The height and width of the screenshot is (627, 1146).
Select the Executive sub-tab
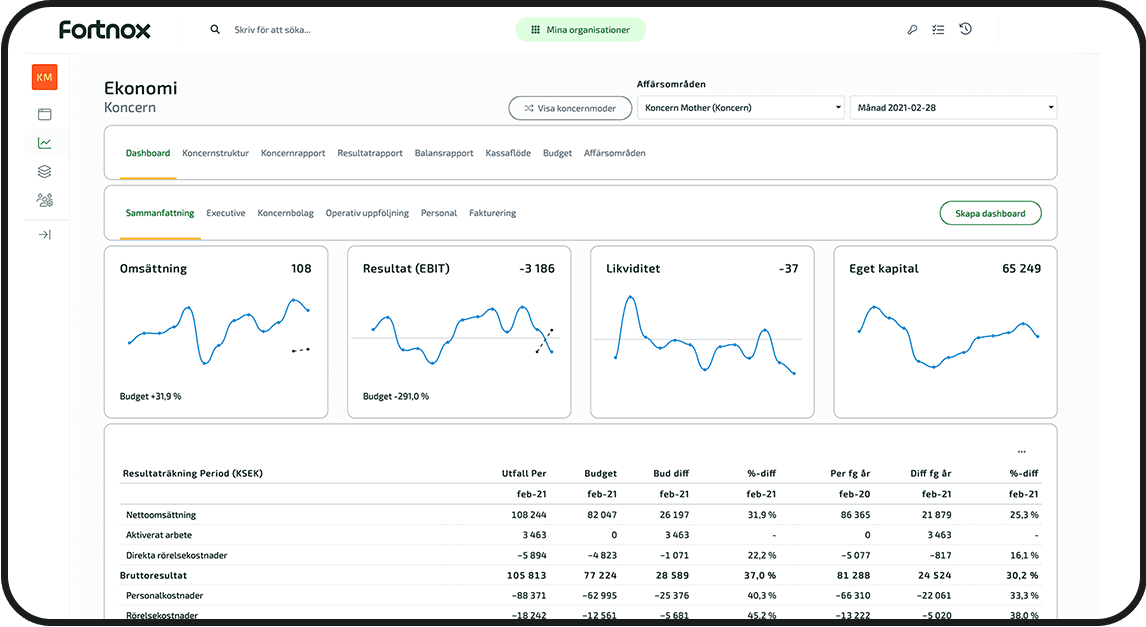coord(226,213)
